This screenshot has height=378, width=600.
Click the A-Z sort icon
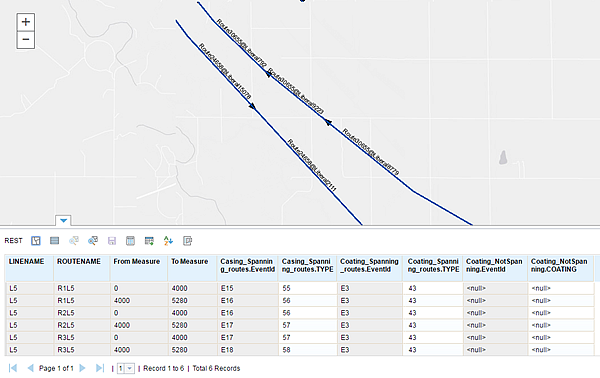168,241
